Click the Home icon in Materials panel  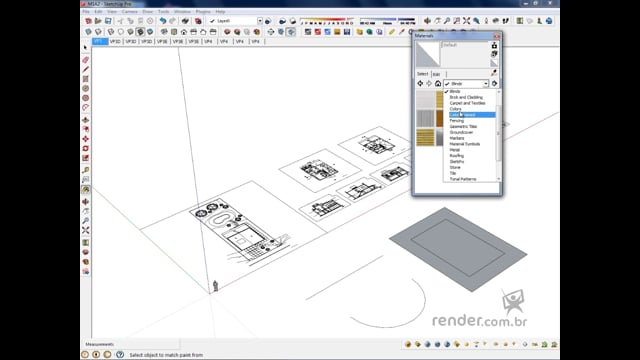coord(438,84)
